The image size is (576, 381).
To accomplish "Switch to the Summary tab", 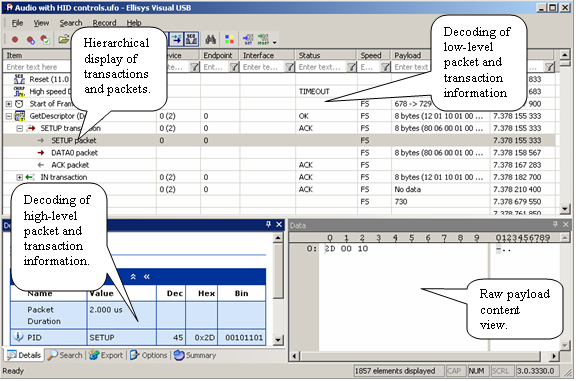I will tap(195, 355).
